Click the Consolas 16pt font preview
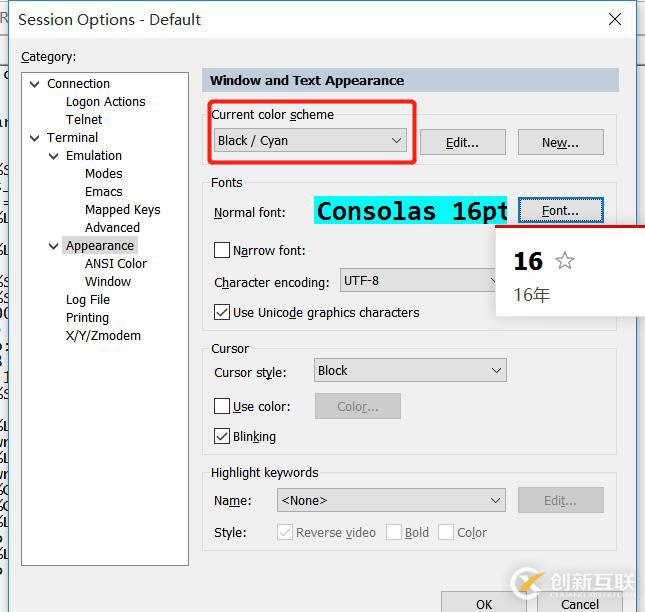The width and height of the screenshot is (645, 612). [411, 211]
